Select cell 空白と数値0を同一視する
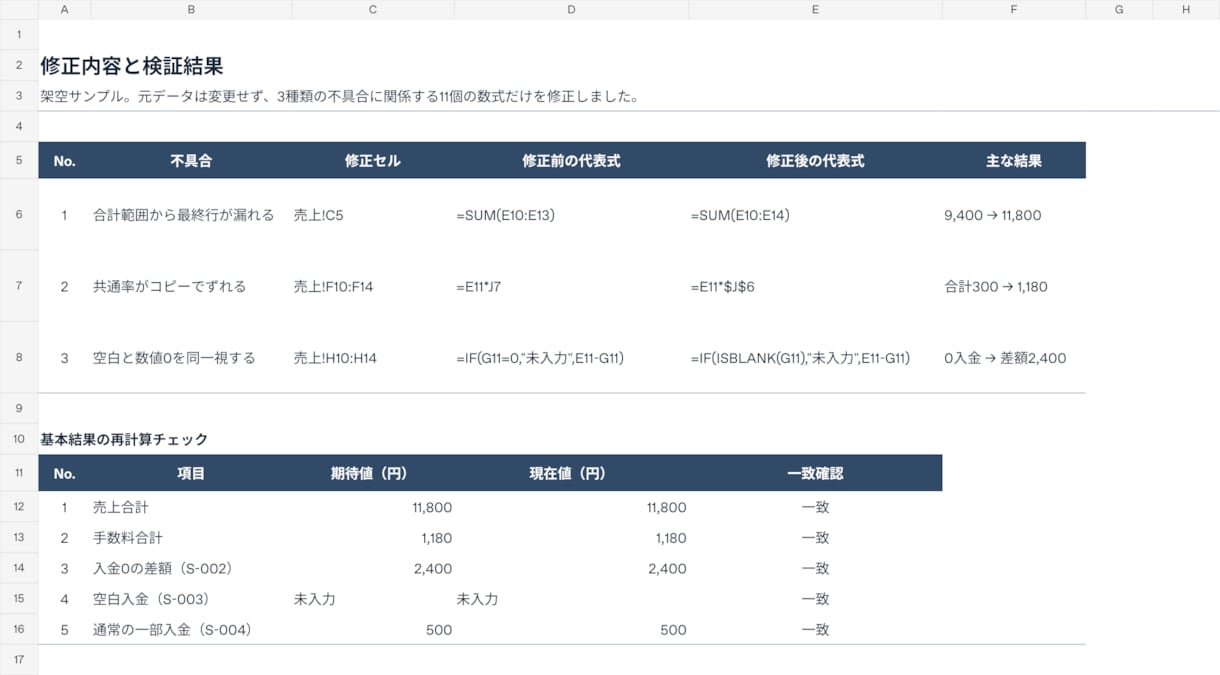The image size is (1220, 675). [191, 357]
